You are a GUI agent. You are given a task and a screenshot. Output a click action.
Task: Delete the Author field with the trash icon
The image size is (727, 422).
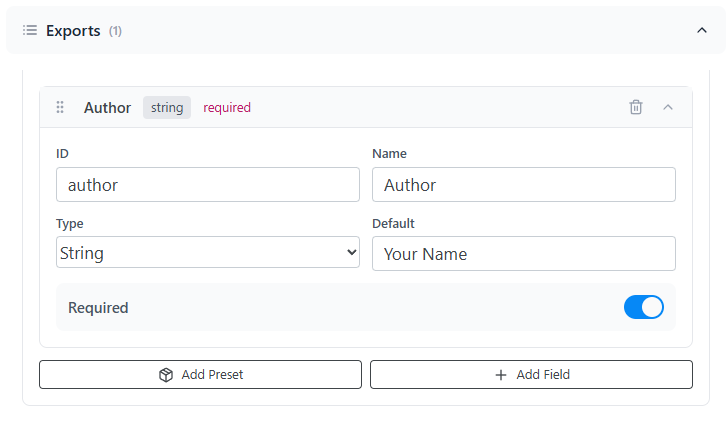pos(636,107)
